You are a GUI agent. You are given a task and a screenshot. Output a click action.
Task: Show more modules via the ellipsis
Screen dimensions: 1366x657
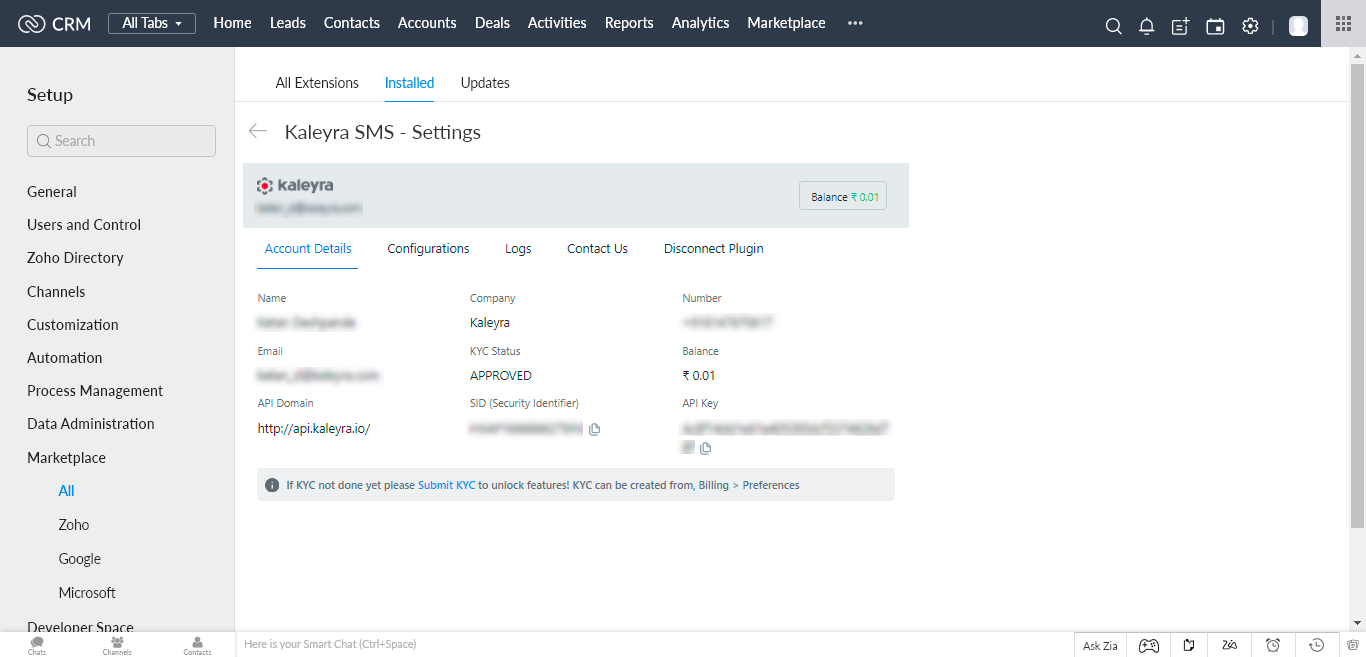pyautogui.click(x=855, y=23)
